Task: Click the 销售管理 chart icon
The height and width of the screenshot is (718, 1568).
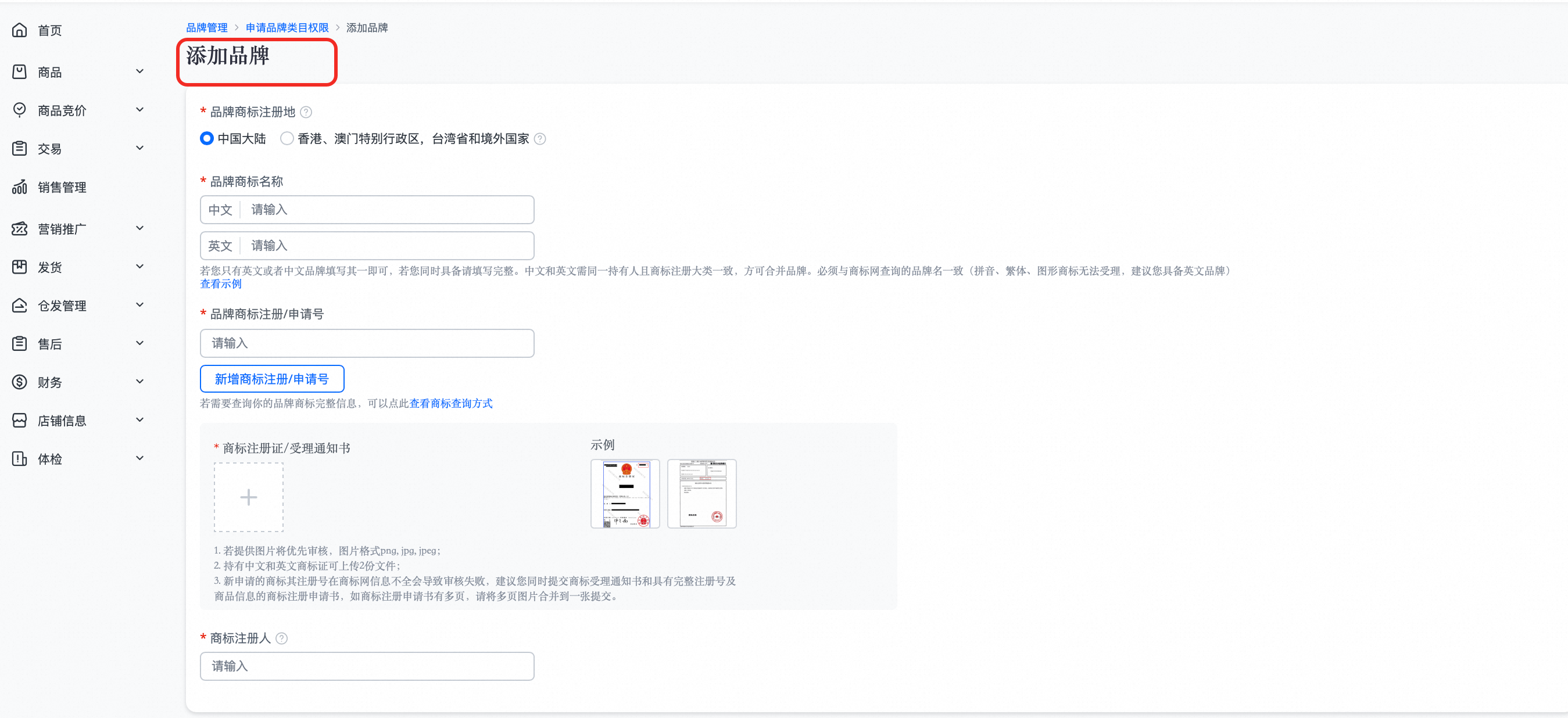Action: click(x=20, y=187)
